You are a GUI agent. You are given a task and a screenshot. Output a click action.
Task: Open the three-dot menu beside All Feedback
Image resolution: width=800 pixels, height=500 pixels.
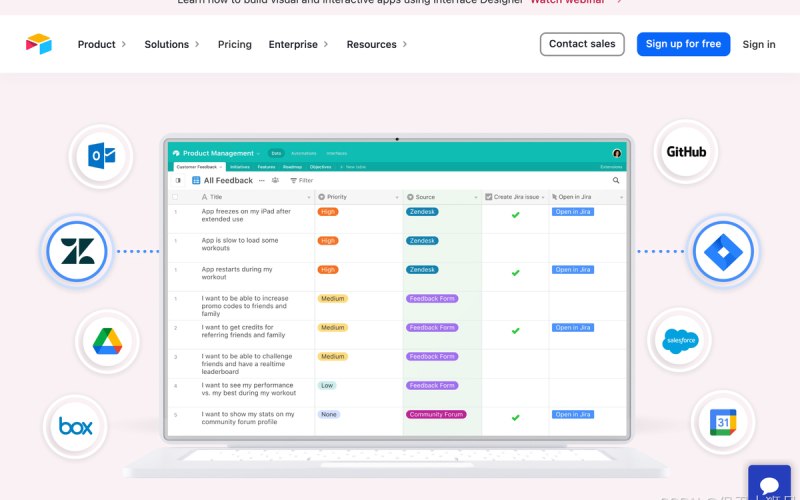262,180
